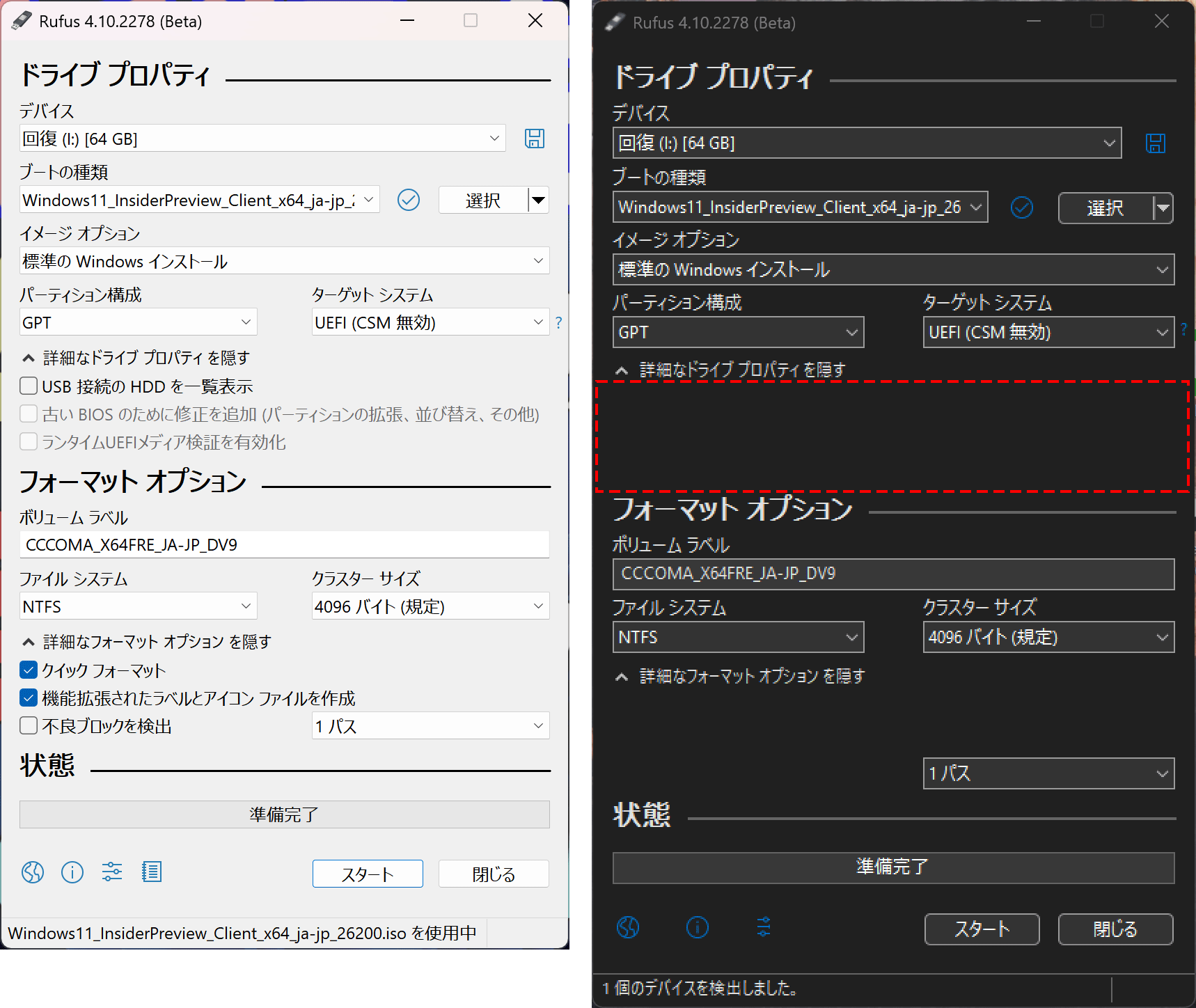Viewport: 1196px width, 1008px height.
Task: Uncheck クイック フォーマット checkbox
Action: tap(29, 670)
